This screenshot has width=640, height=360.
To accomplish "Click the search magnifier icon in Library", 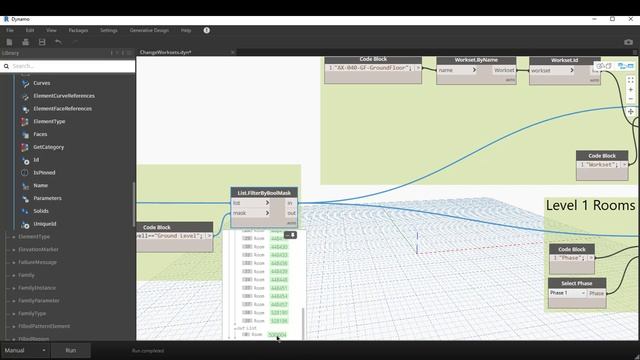I will coord(6,66).
